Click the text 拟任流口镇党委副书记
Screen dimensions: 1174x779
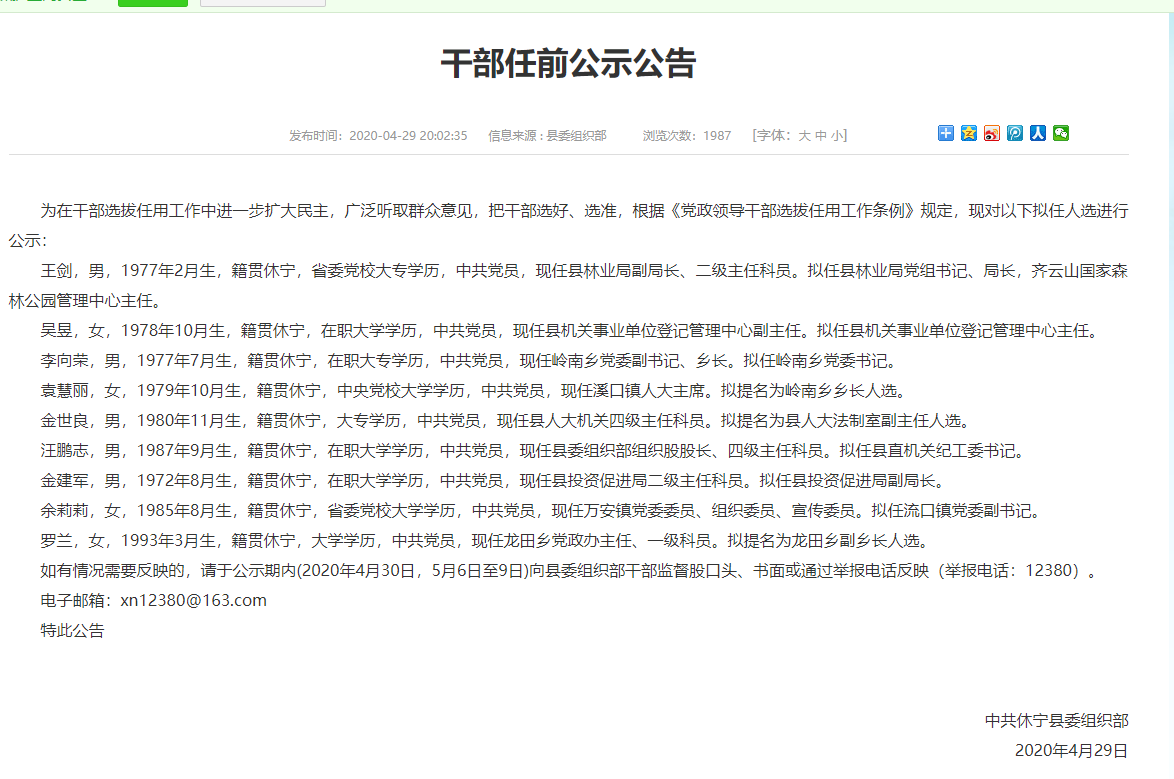click(951, 510)
